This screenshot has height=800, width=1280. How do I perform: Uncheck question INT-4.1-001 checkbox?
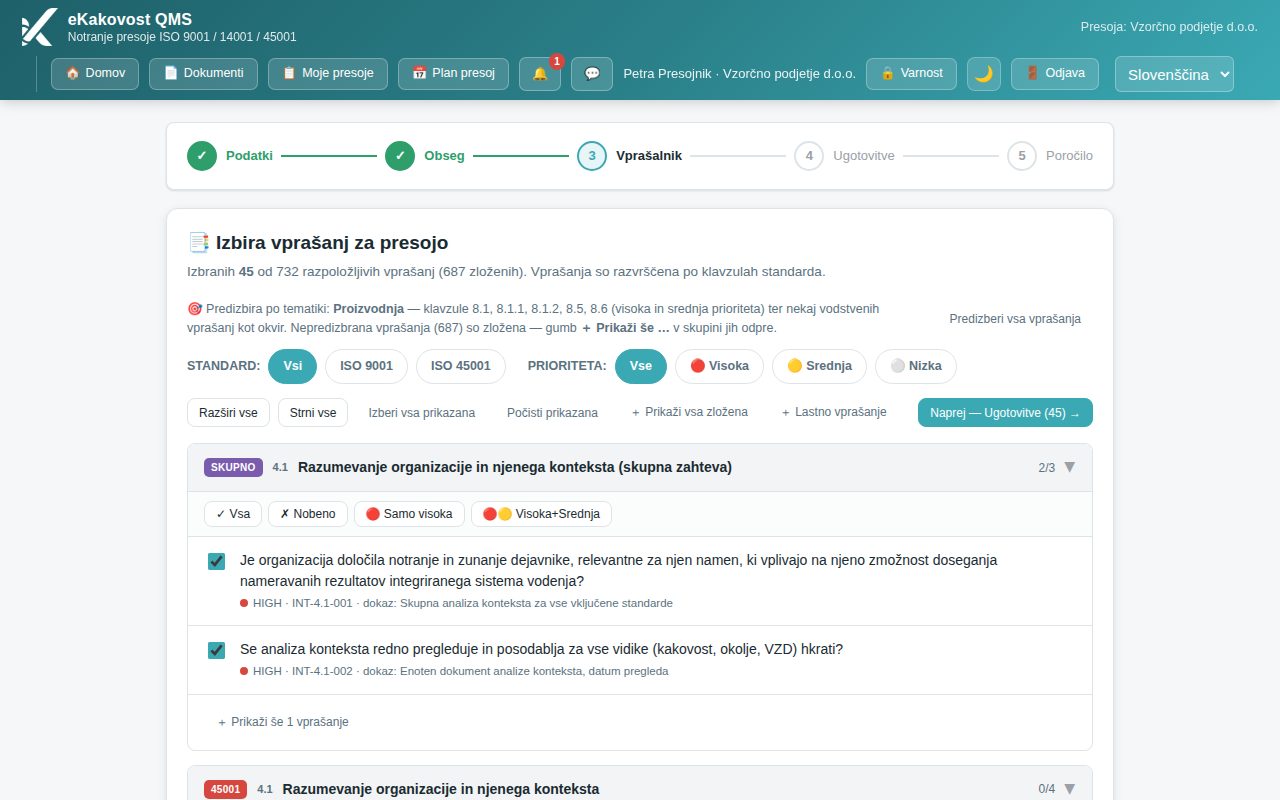[216, 561]
